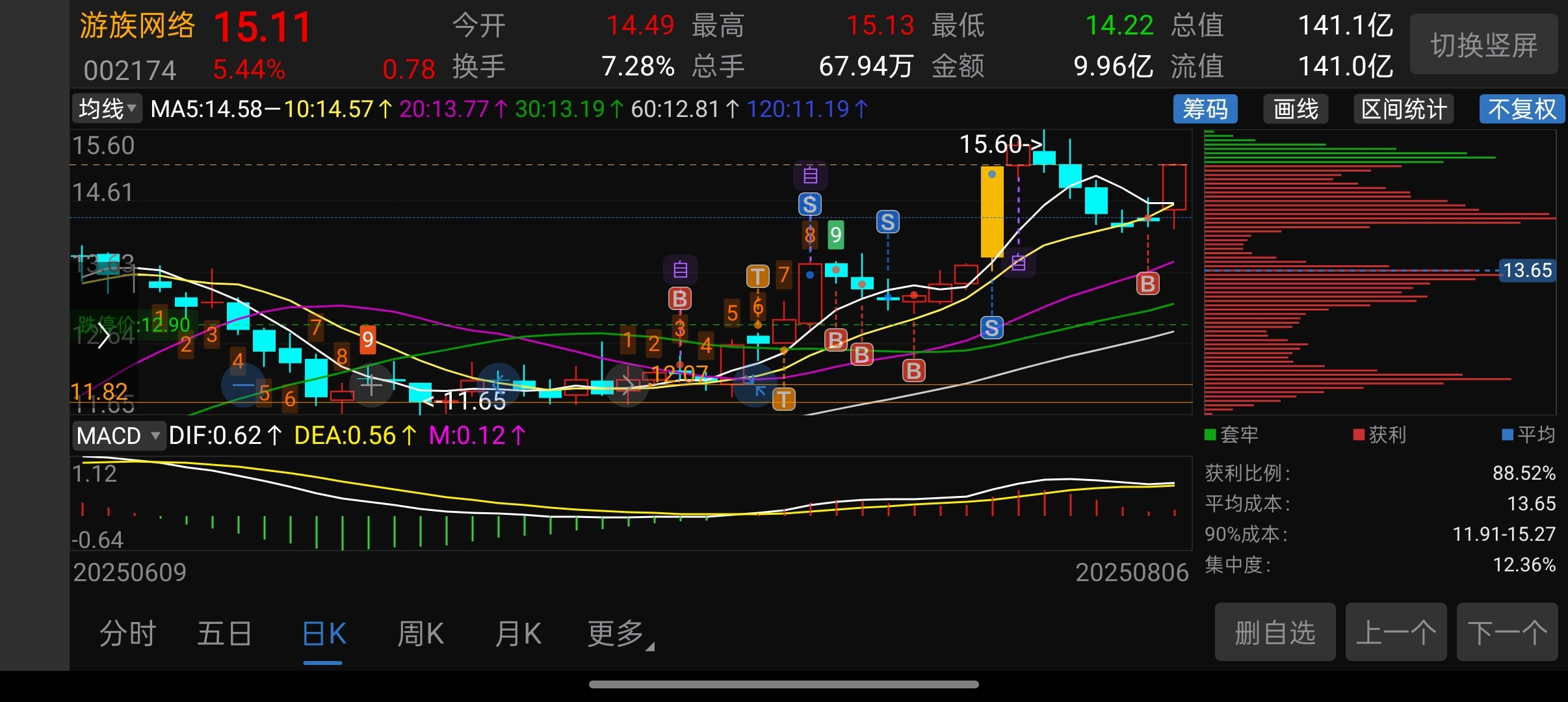Tap the 15.60 high price annotation
1568x702 pixels.
pos(1001,144)
